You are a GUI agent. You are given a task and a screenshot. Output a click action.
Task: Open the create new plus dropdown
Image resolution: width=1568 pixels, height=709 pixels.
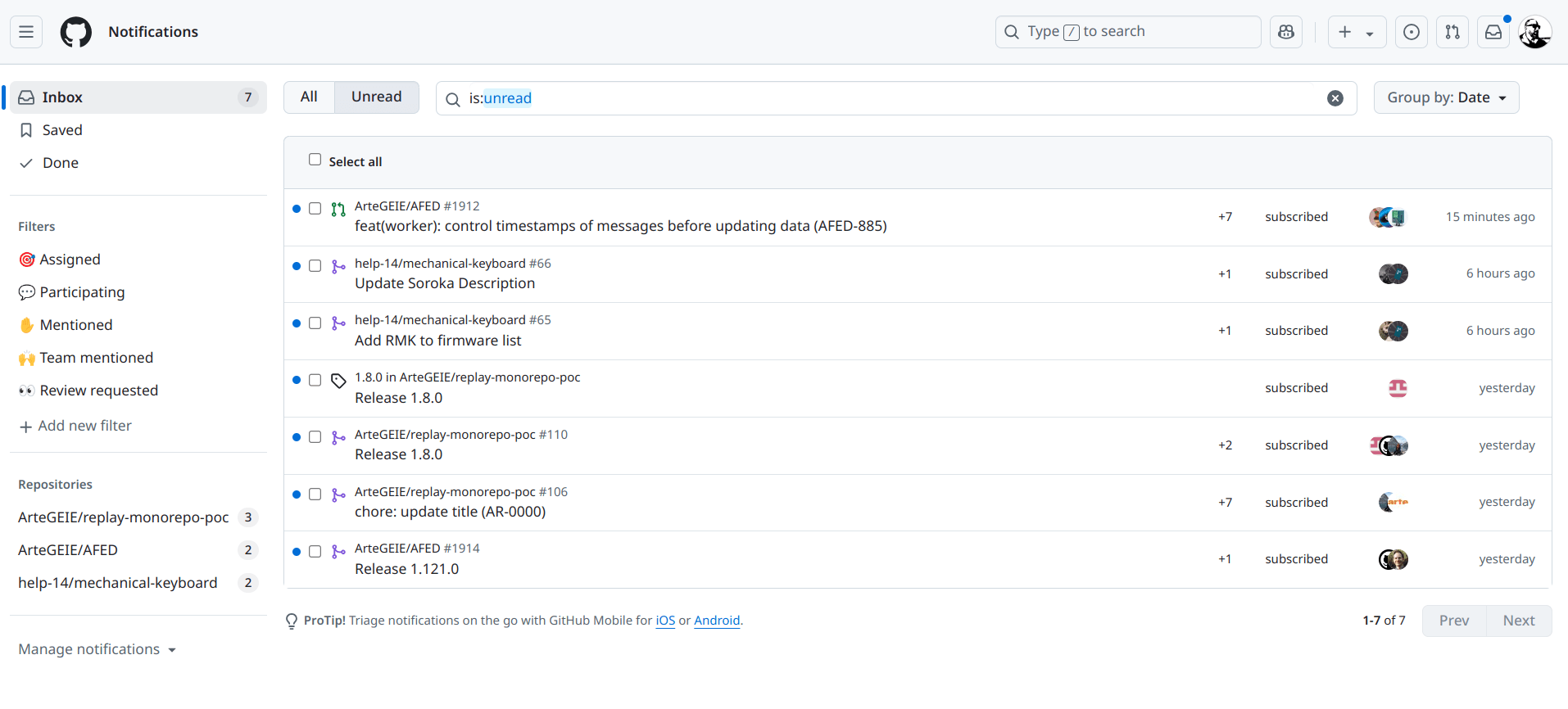[x=1357, y=32]
